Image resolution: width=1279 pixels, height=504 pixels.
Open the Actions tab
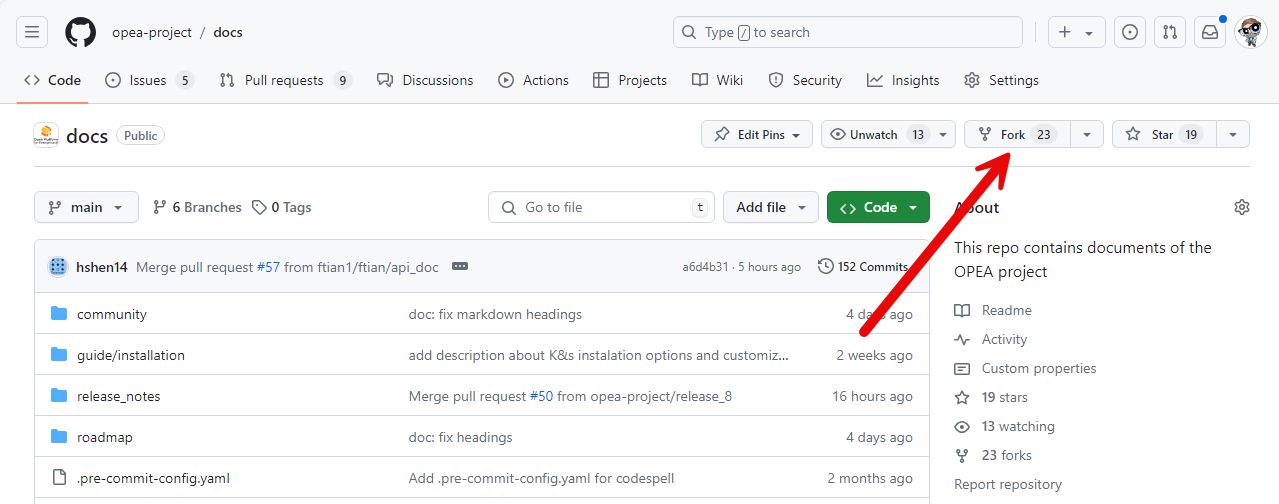533,80
